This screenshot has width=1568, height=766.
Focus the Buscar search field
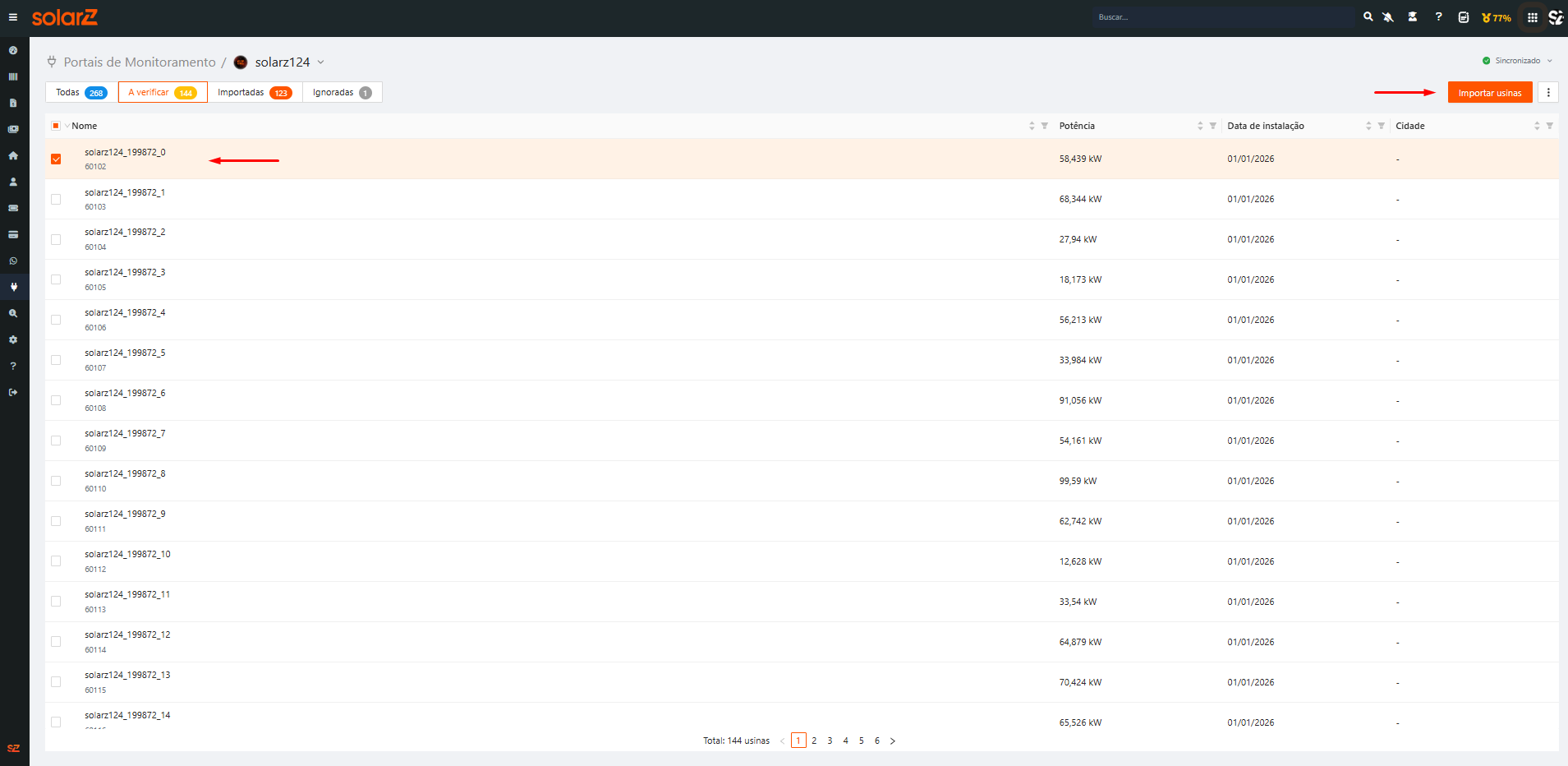pyautogui.click(x=1224, y=17)
